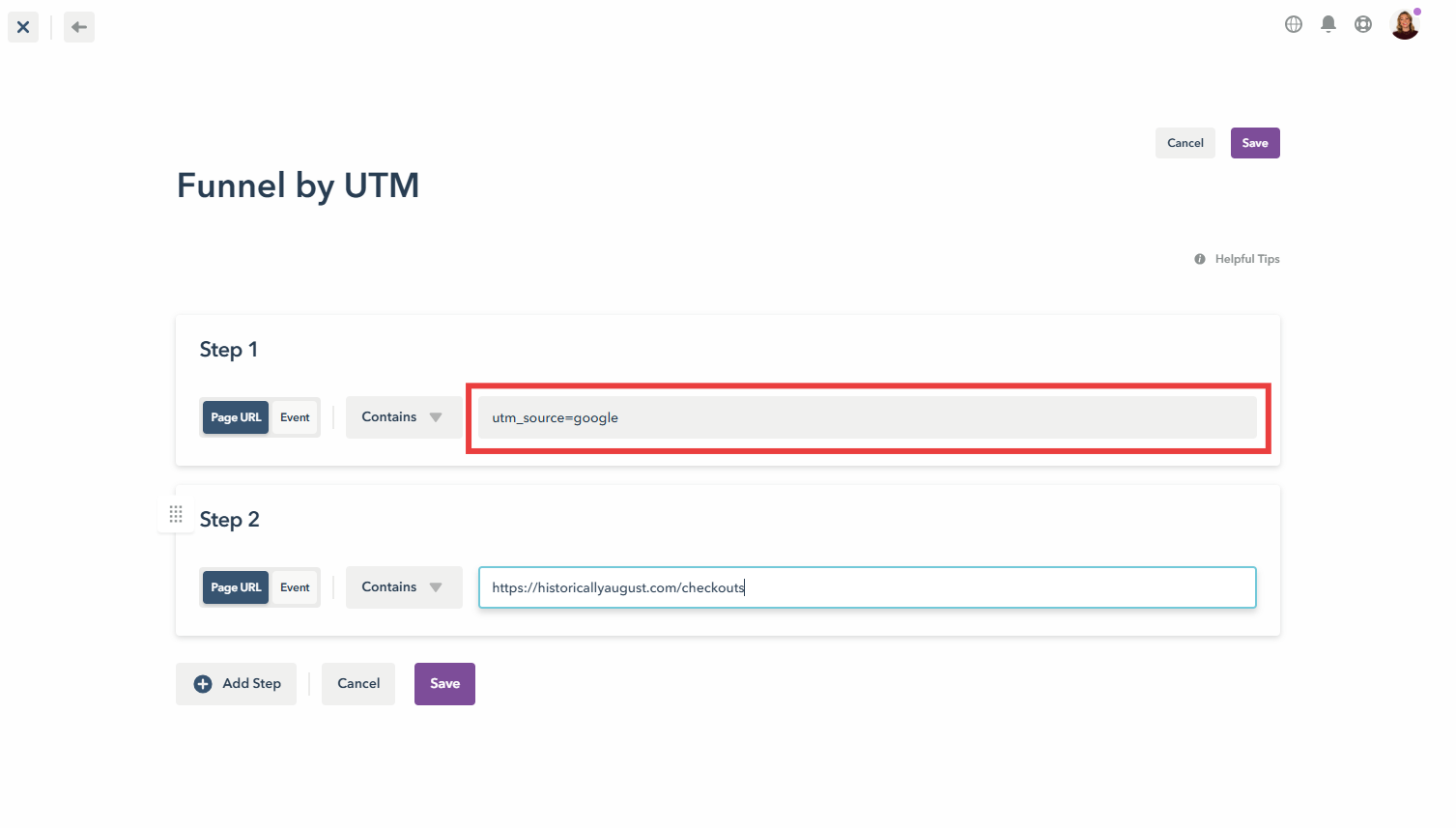Open the profile avatar menu
Screen dimensions: 1456x828
1404,24
